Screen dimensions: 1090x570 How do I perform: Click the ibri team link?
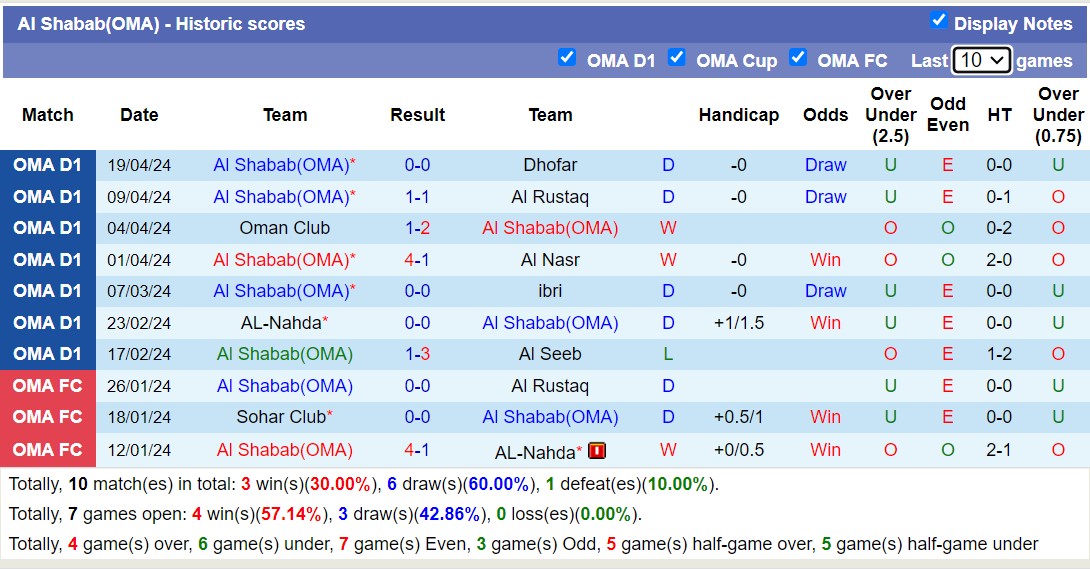pyautogui.click(x=550, y=291)
